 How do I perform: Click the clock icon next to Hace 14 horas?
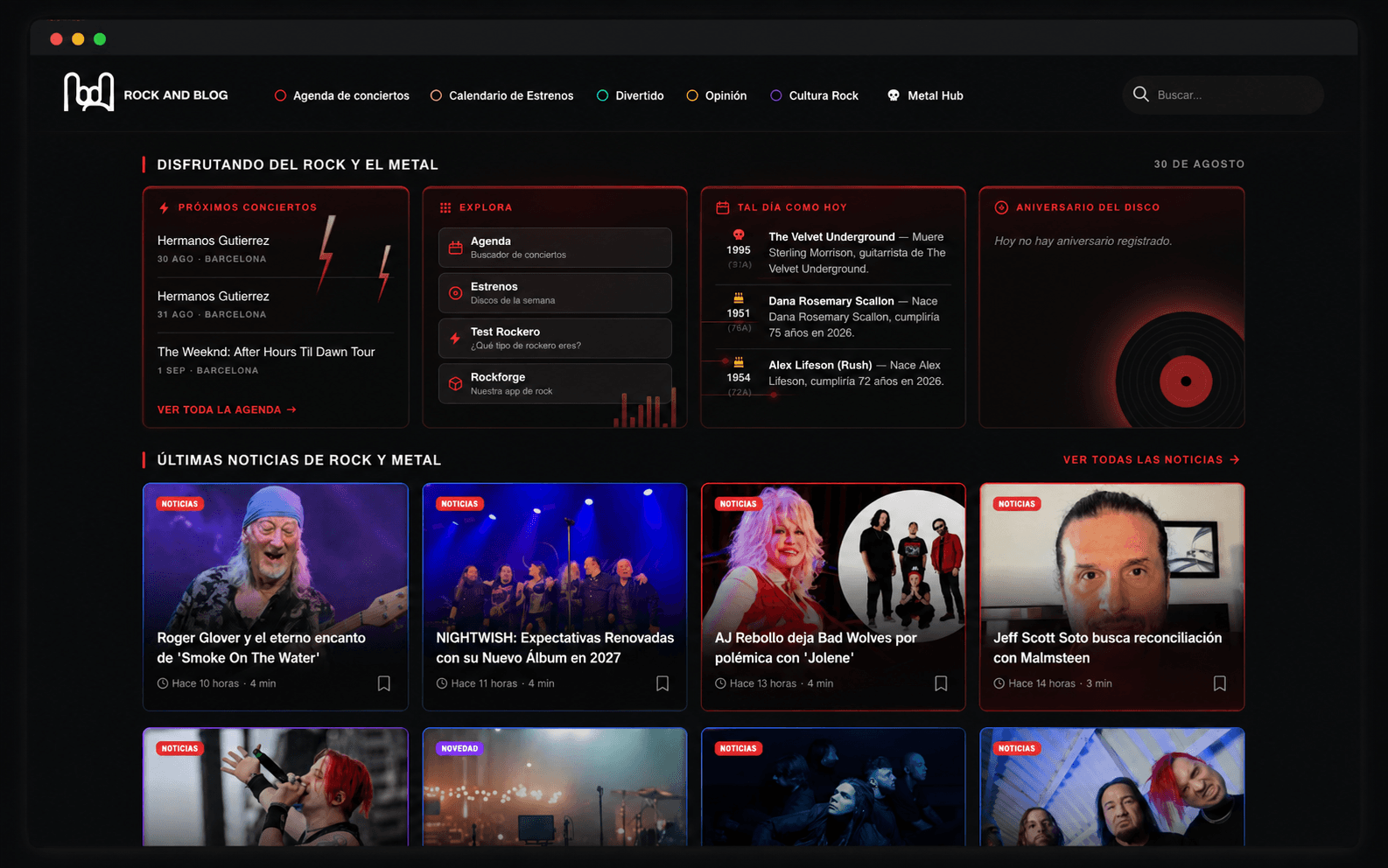[999, 683]
